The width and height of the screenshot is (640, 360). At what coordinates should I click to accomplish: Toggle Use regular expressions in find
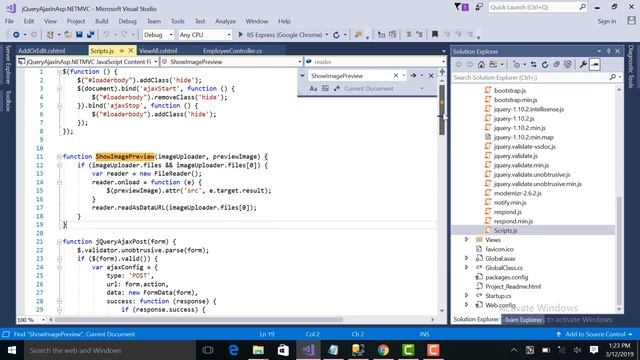[x=337, y=89]
